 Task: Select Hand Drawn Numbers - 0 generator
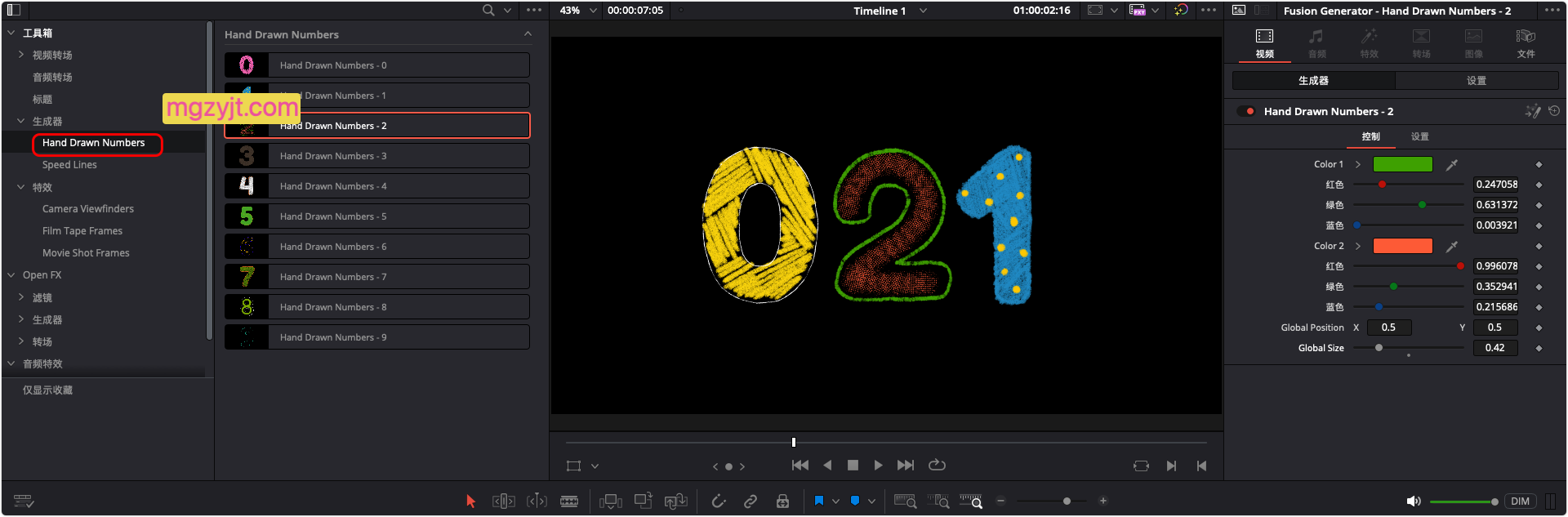377,65
